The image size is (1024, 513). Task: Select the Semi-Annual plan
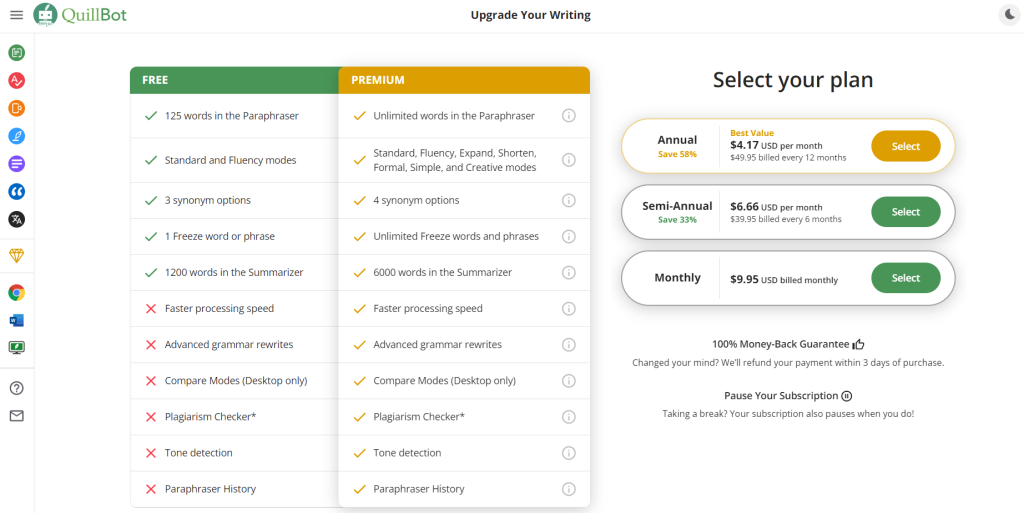coord(906,211)
